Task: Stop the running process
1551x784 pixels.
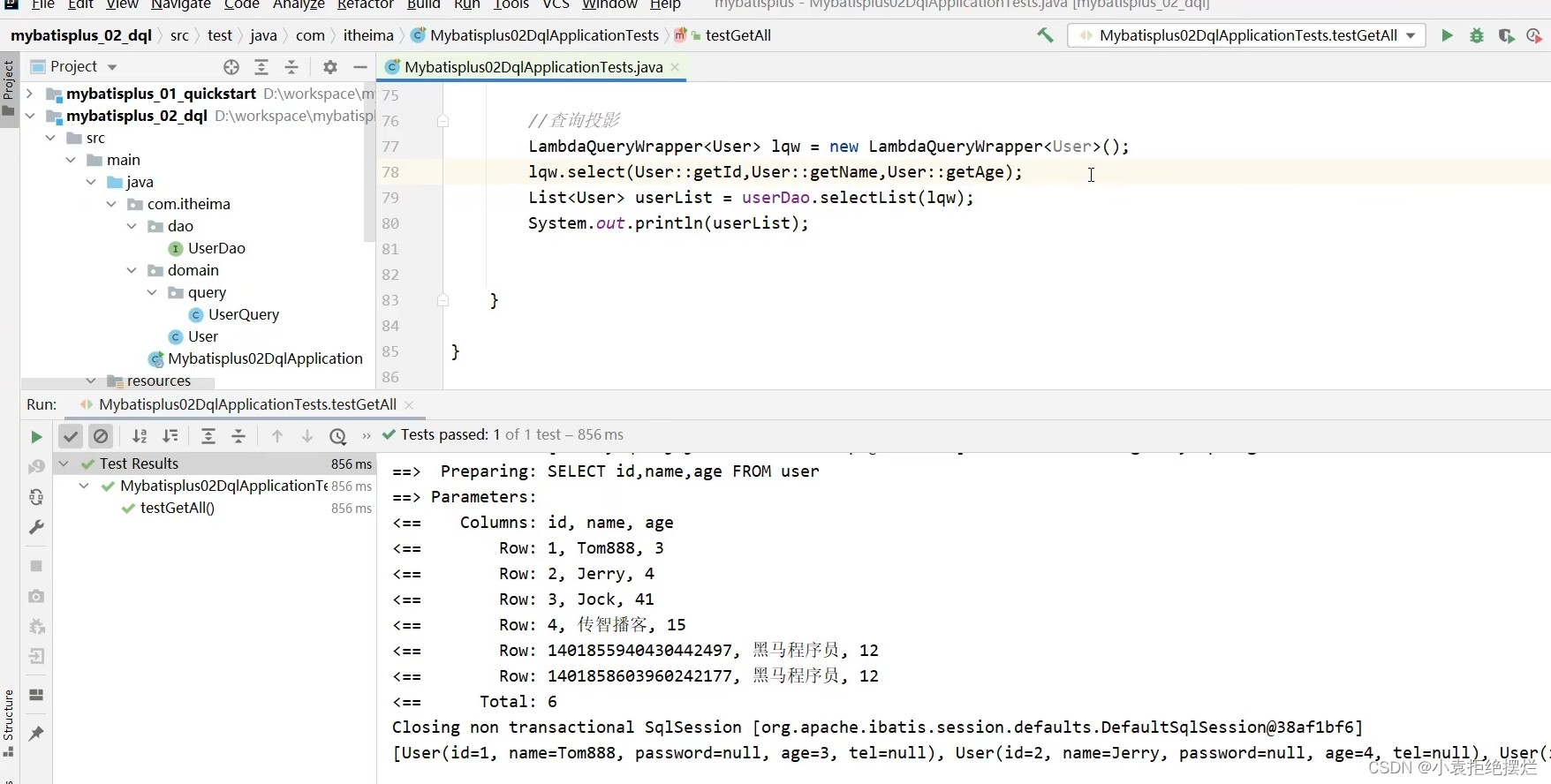Action: [x=36, y=566]
